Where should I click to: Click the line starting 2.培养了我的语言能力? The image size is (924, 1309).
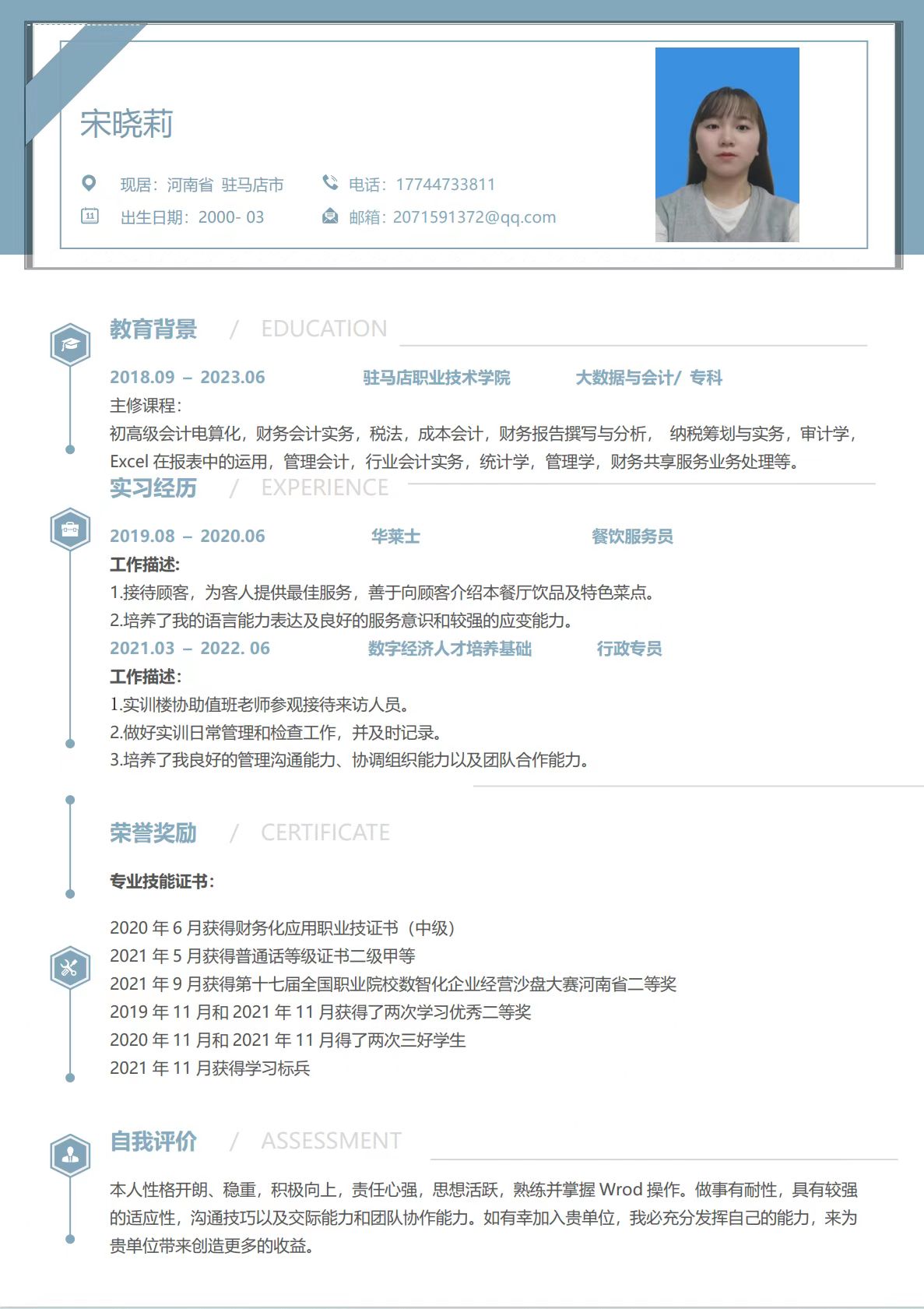342,621
